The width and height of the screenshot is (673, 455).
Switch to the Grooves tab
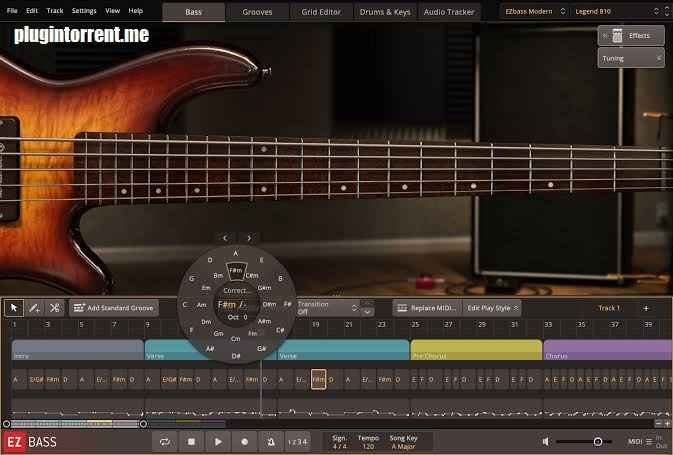coord(257,12)
